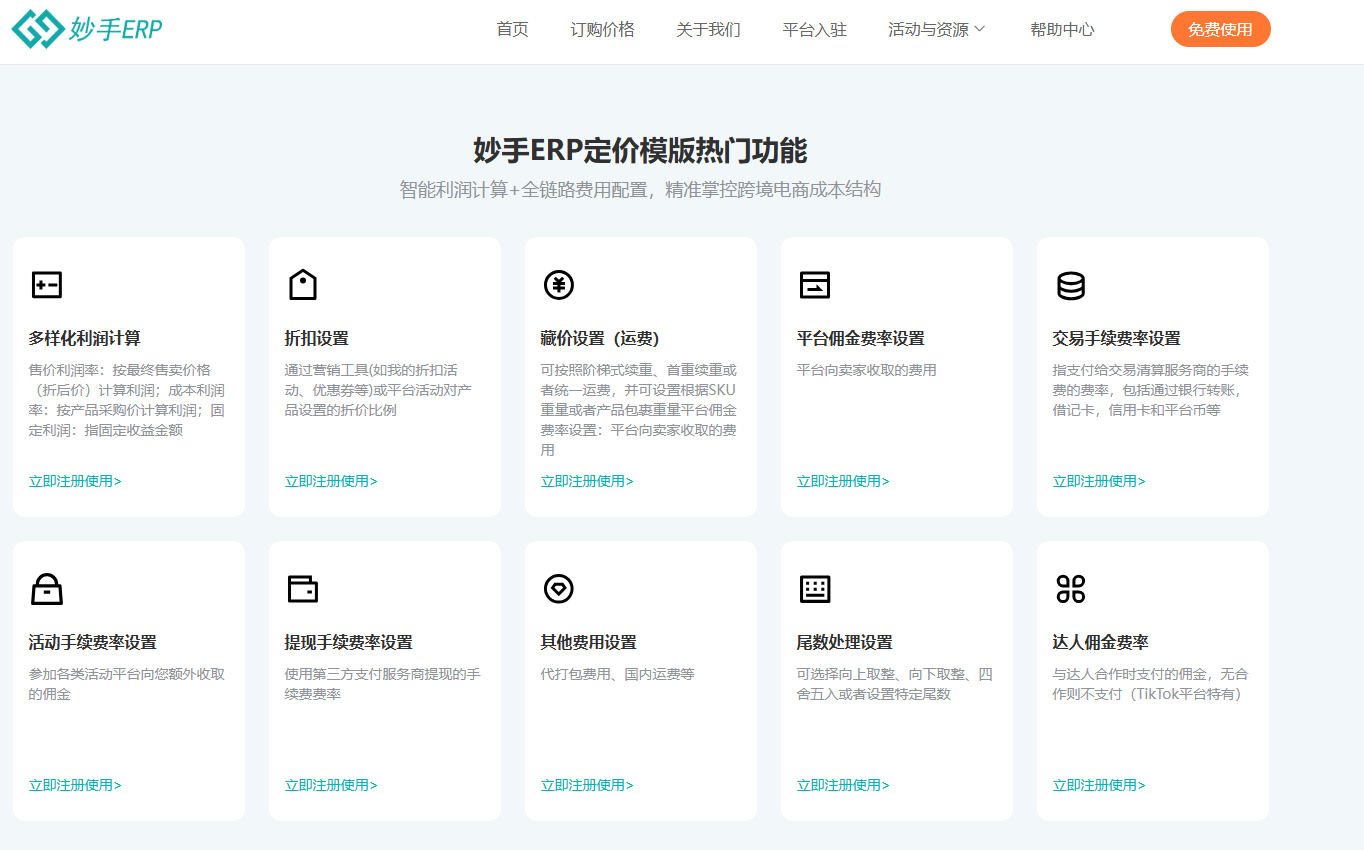The width and height of the screenshot is (1364, 850).
Task: Click the description starting 可选择向上取整
Action: (x=895, y=684)
